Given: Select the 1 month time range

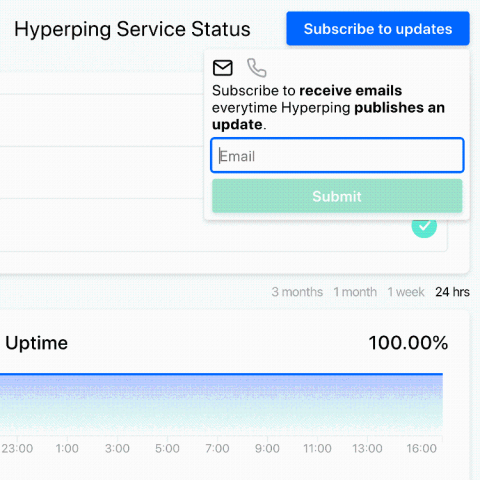Looking at the screenshot, I should (355, 292).
